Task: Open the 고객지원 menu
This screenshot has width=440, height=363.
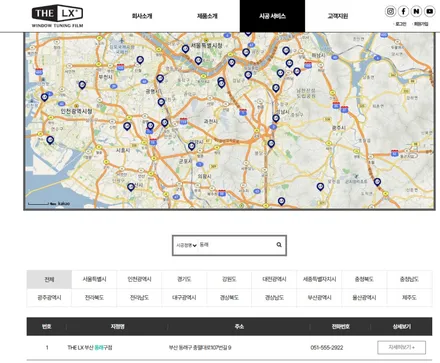Action: (x=338, y=16)
